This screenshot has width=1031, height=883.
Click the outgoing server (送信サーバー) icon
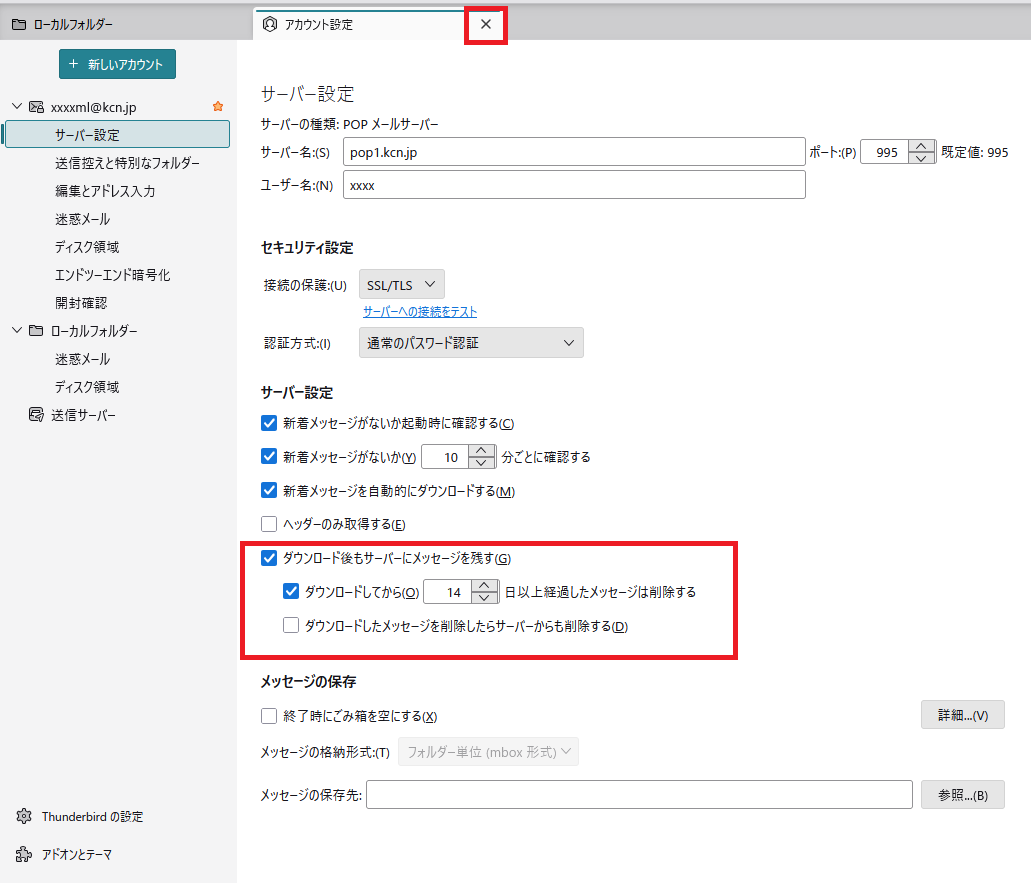(x=36, y=415)
